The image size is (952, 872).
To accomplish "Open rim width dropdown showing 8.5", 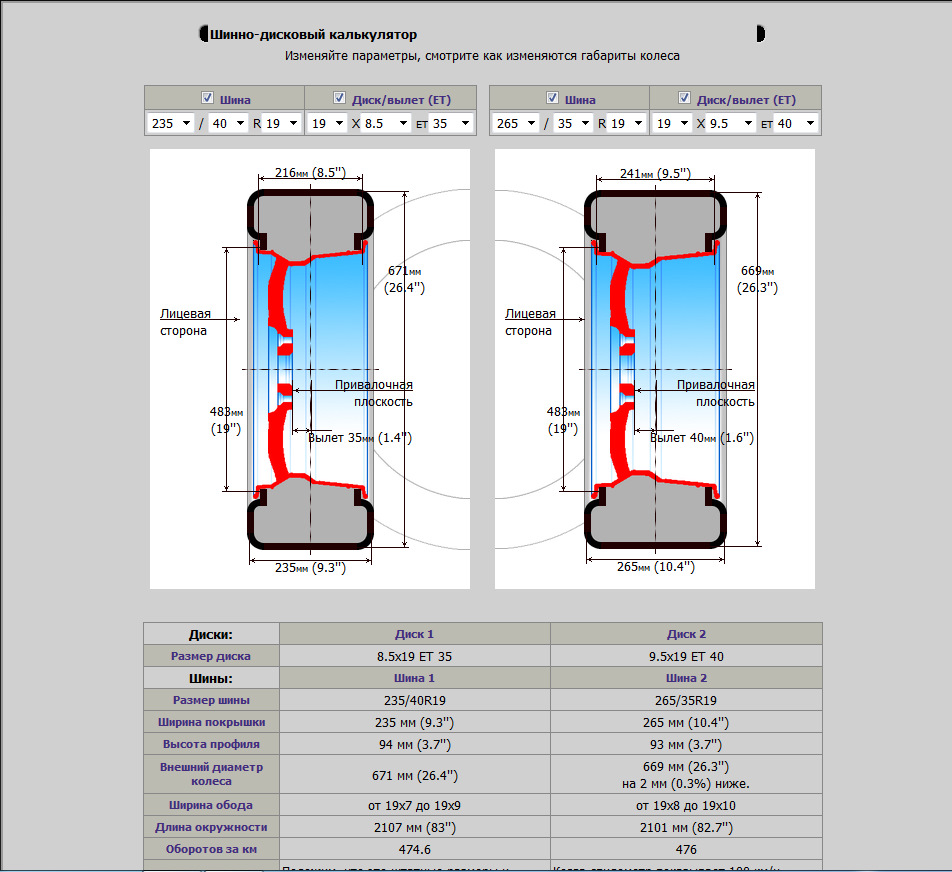I will pos(386,123).
